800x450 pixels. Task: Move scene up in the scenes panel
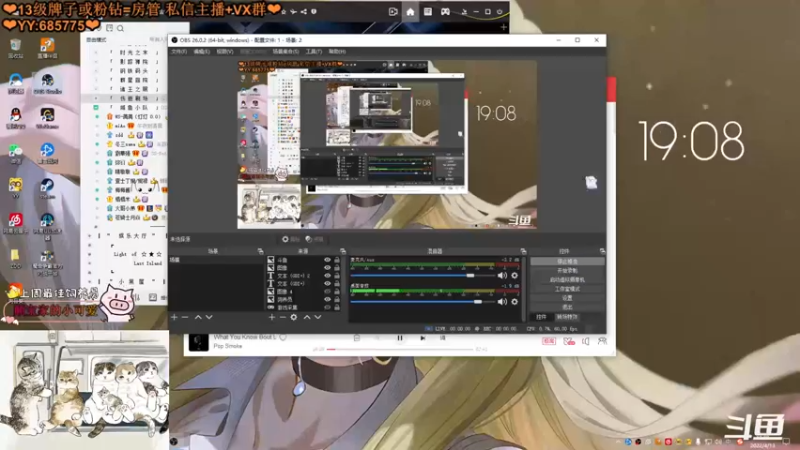click(198, 317)
